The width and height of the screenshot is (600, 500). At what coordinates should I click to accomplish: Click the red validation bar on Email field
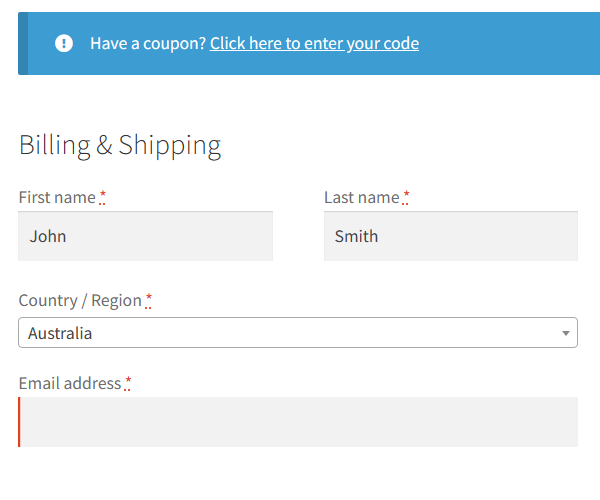click(x=19, y=422)
